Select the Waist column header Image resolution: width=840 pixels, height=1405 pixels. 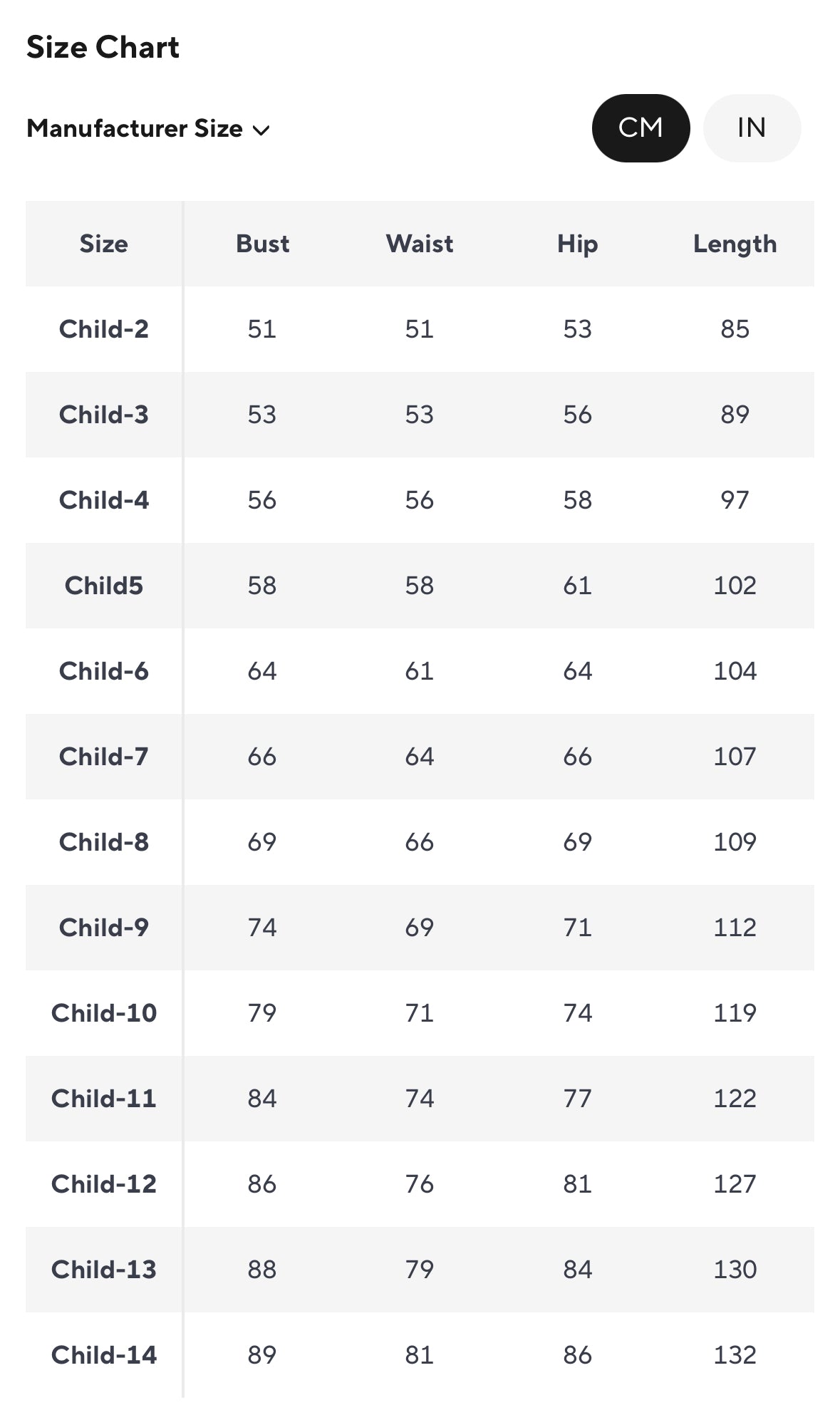point(420,244)
